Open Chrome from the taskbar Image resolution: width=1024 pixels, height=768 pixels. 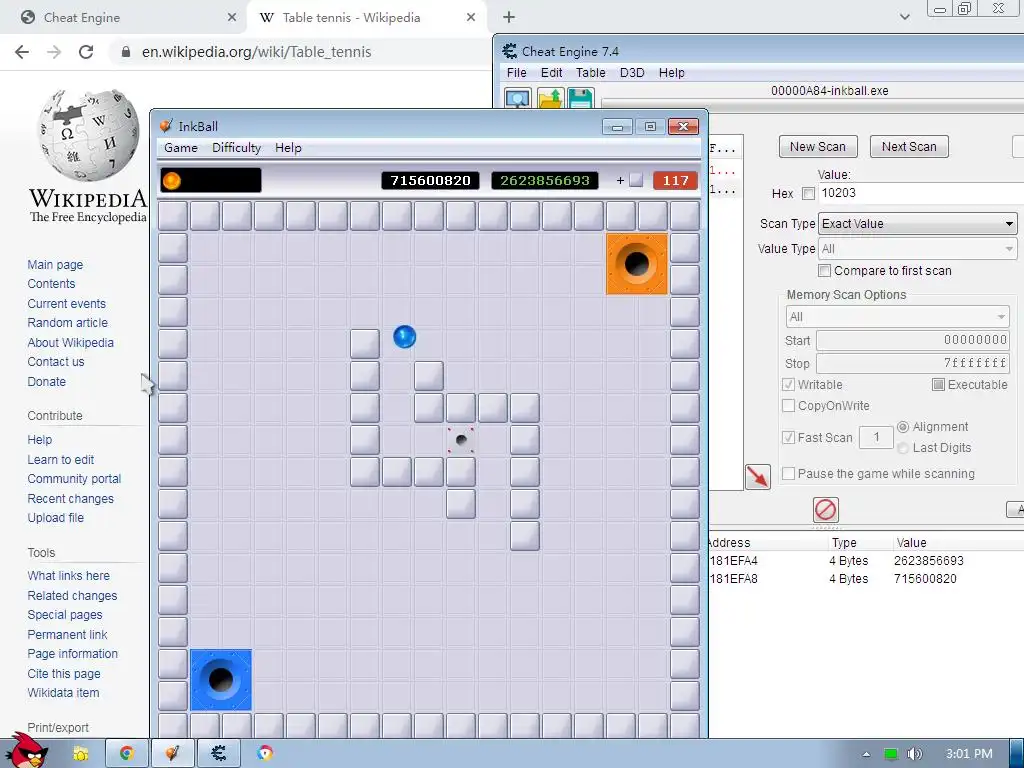click(x=127, y=753)
